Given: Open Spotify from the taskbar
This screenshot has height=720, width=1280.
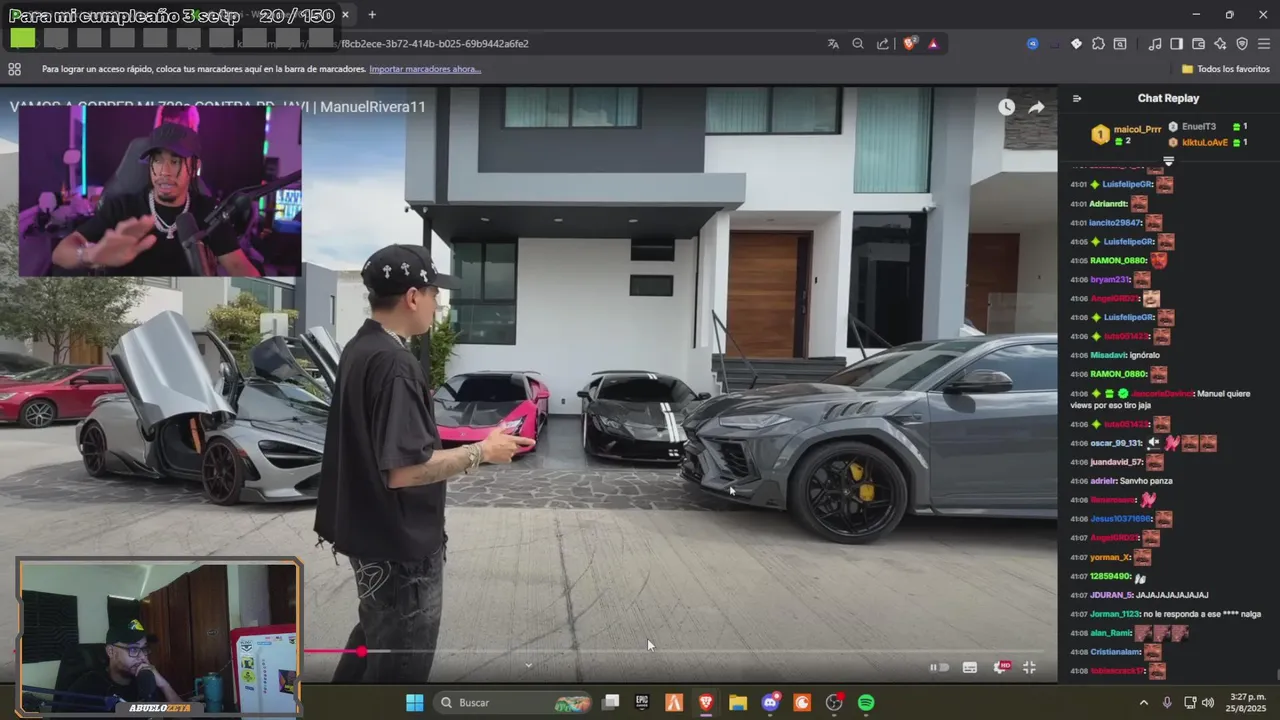Looking at the screenshot, I should click(866, 703).
